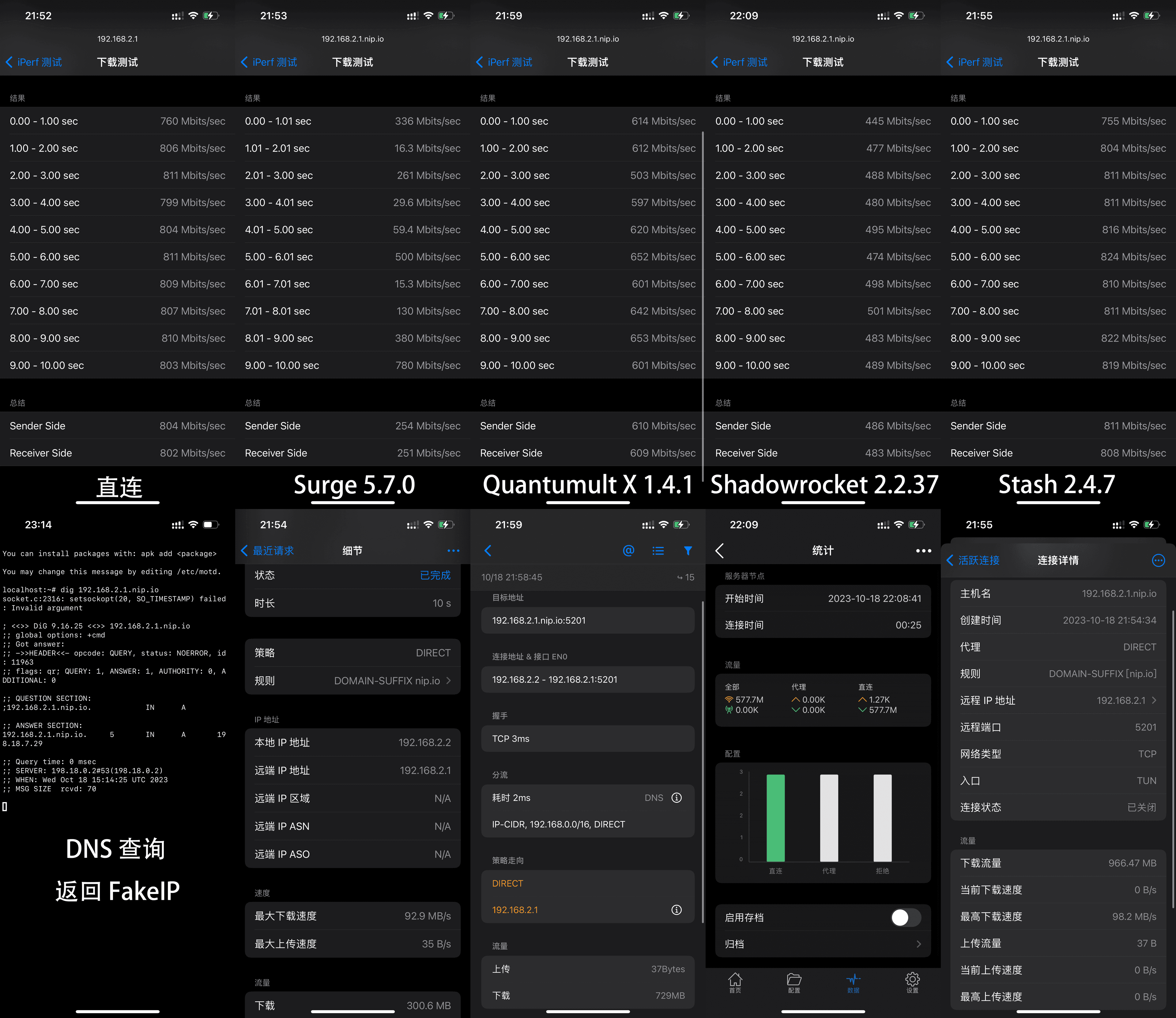Screen dimensions: 1176x1018
Task: Tap 192.168.2.1 address bar in 直连 screen
Action: (x=118, y=39)
